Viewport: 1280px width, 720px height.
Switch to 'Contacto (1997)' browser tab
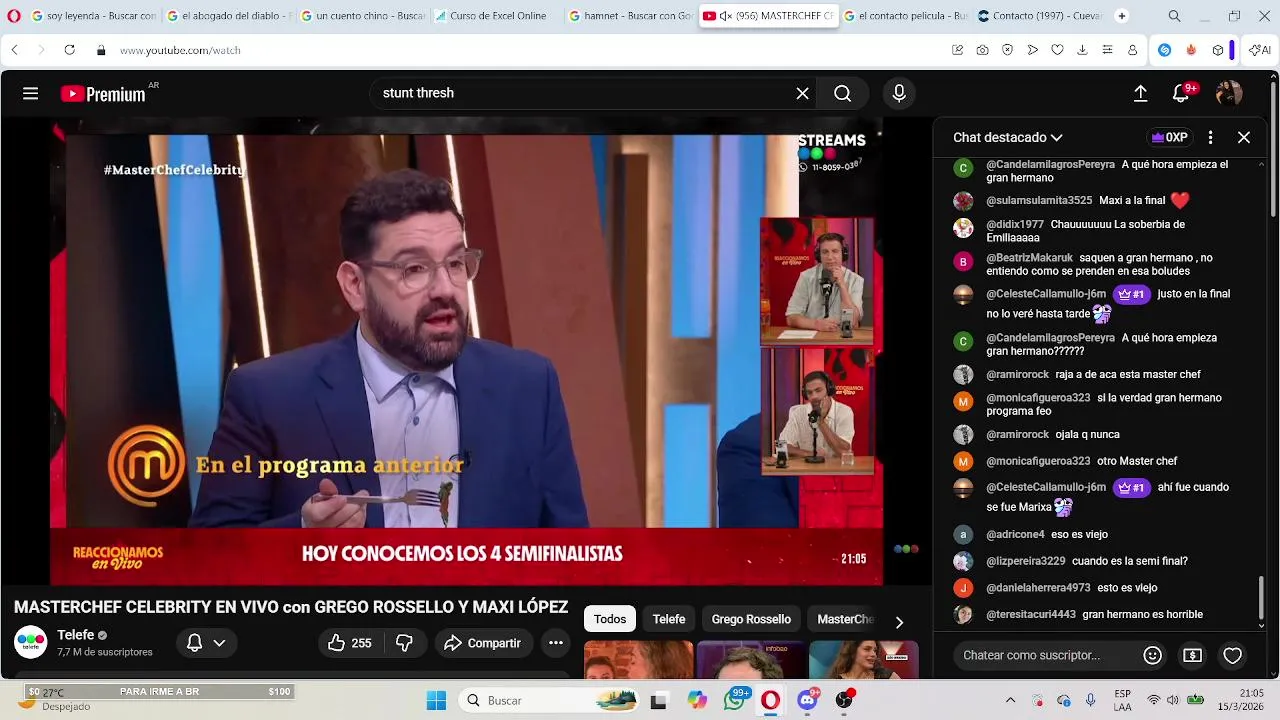pyautogui.click(x=1038, y=16)
